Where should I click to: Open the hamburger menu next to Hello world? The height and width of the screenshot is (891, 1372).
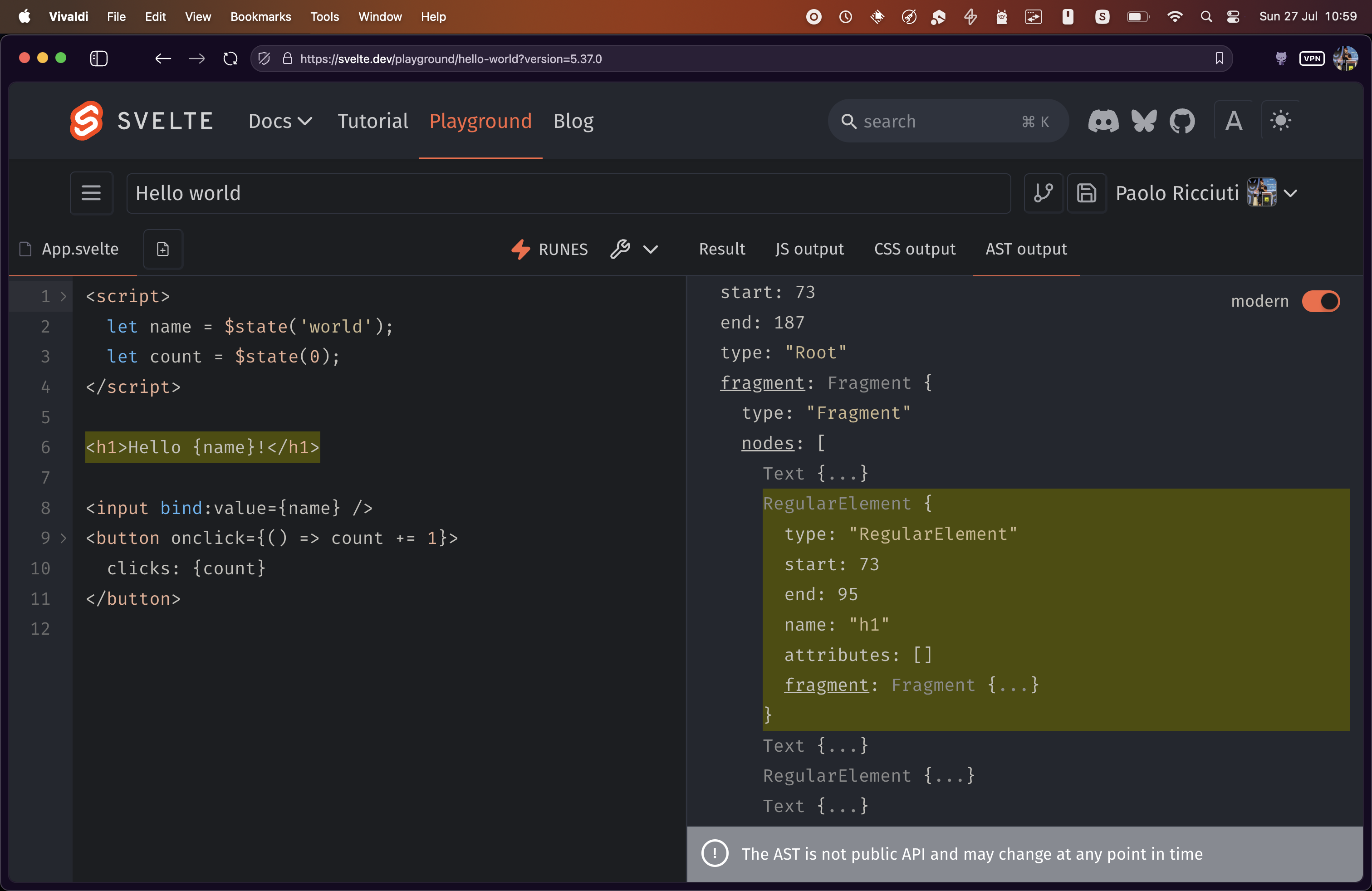click(91, 193)
